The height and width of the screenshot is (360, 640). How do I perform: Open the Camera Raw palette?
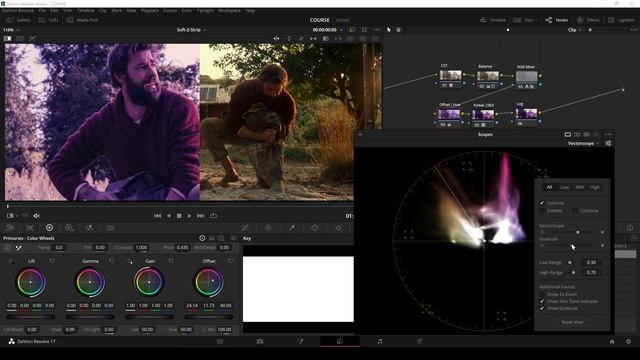[x=10, y=228]
